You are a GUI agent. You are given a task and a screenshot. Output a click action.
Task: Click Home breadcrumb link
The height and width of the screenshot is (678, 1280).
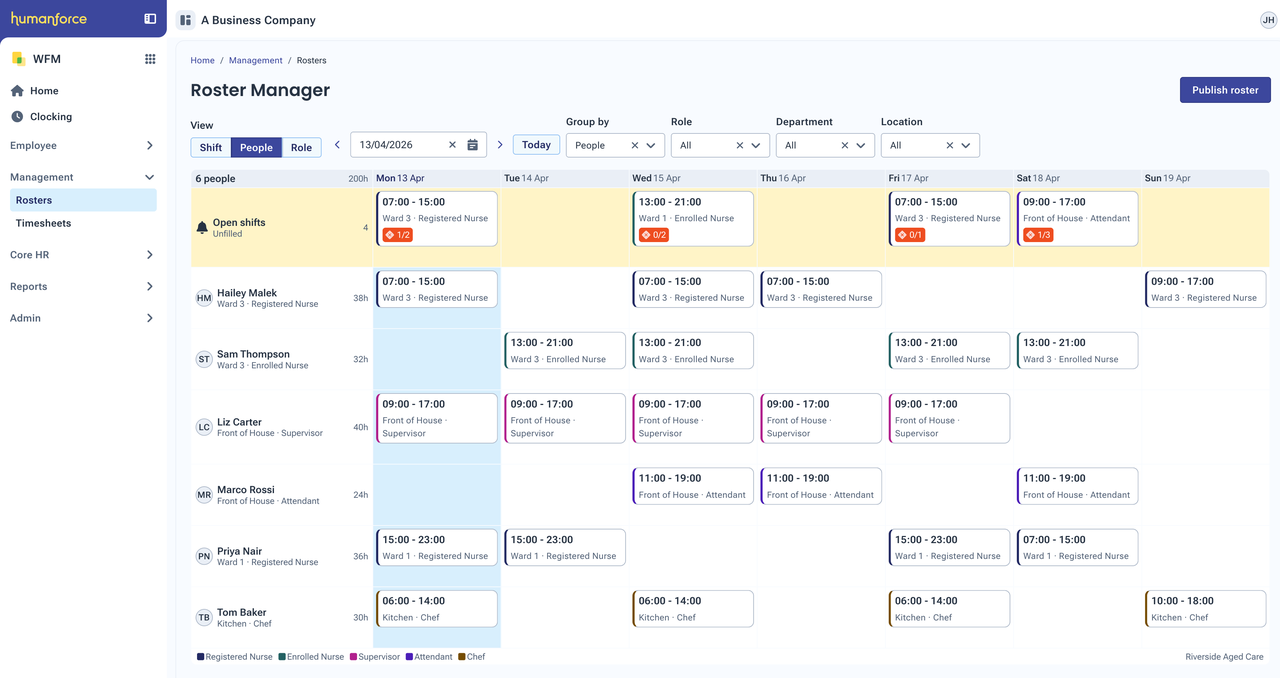pos(203,61)
